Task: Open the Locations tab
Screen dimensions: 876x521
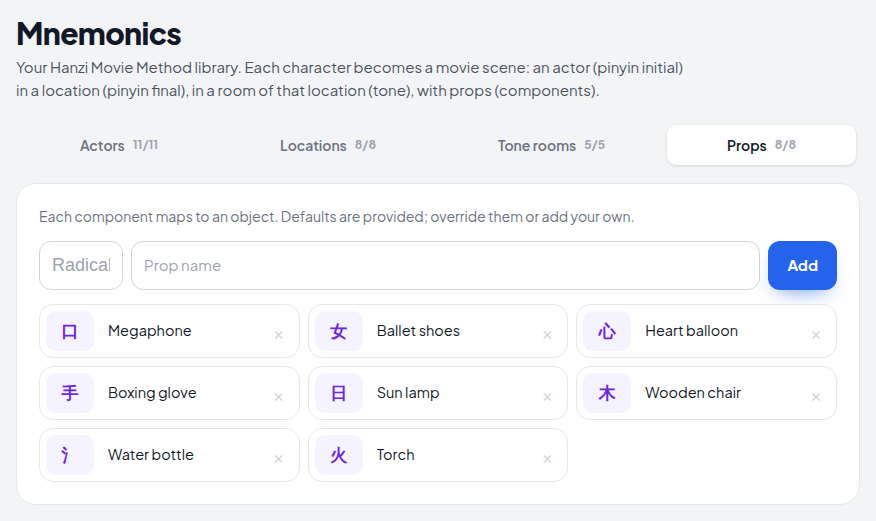Action: coord(327,145)
